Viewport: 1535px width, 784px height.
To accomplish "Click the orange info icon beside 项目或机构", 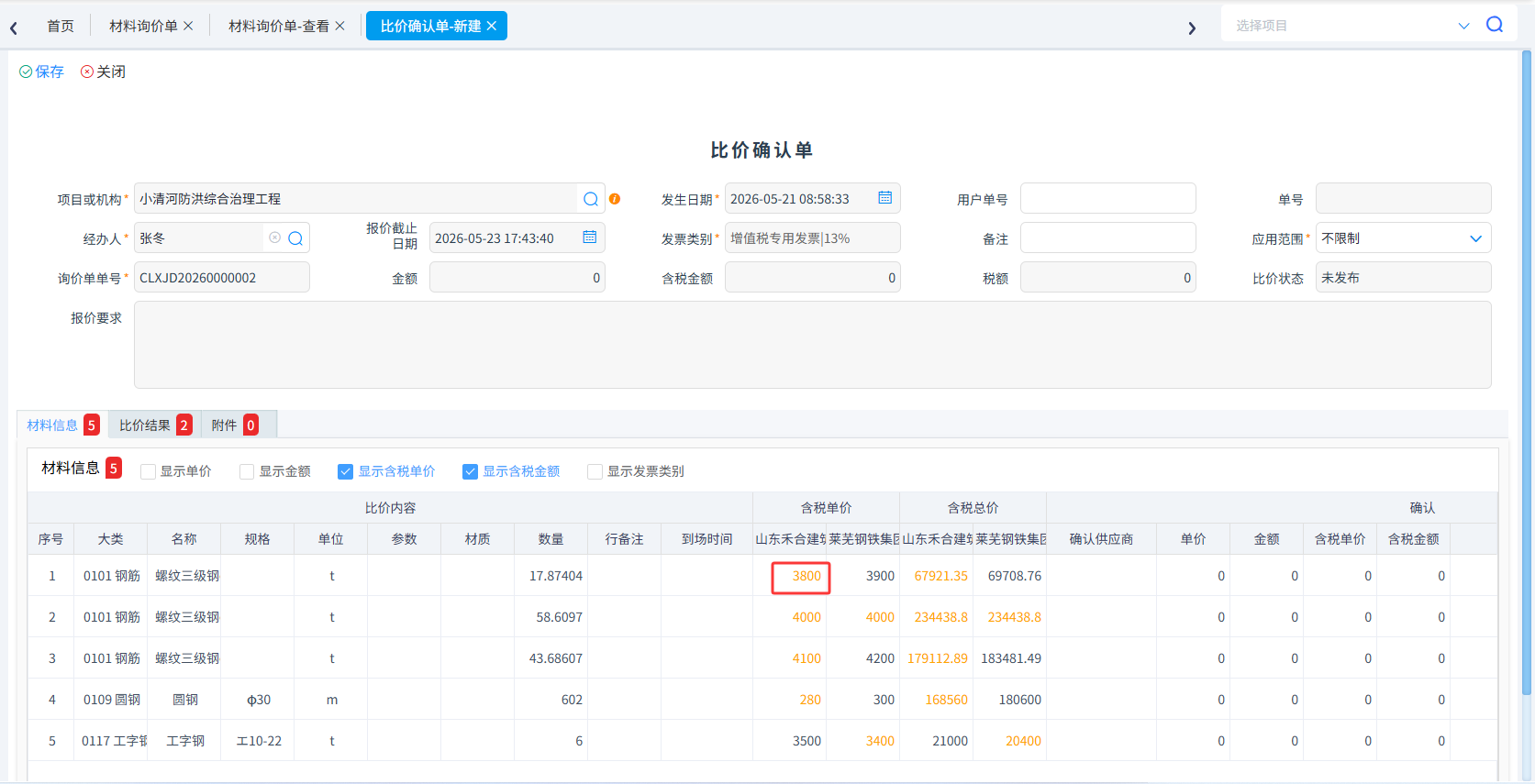I will click(x=615, y=199).
